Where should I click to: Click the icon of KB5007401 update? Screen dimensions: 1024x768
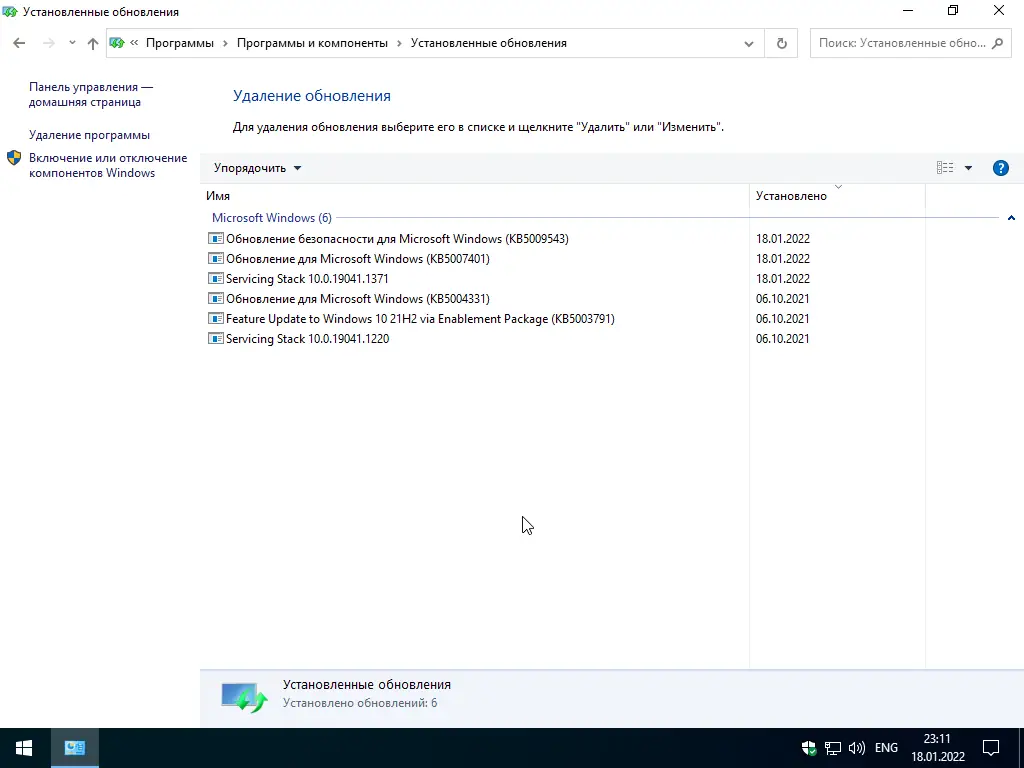[216, 259]
